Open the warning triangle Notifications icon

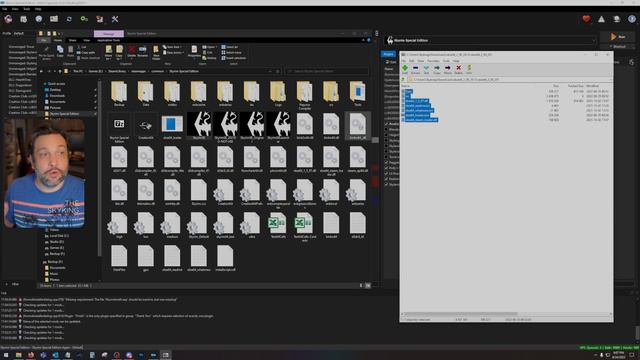(601, 19)
